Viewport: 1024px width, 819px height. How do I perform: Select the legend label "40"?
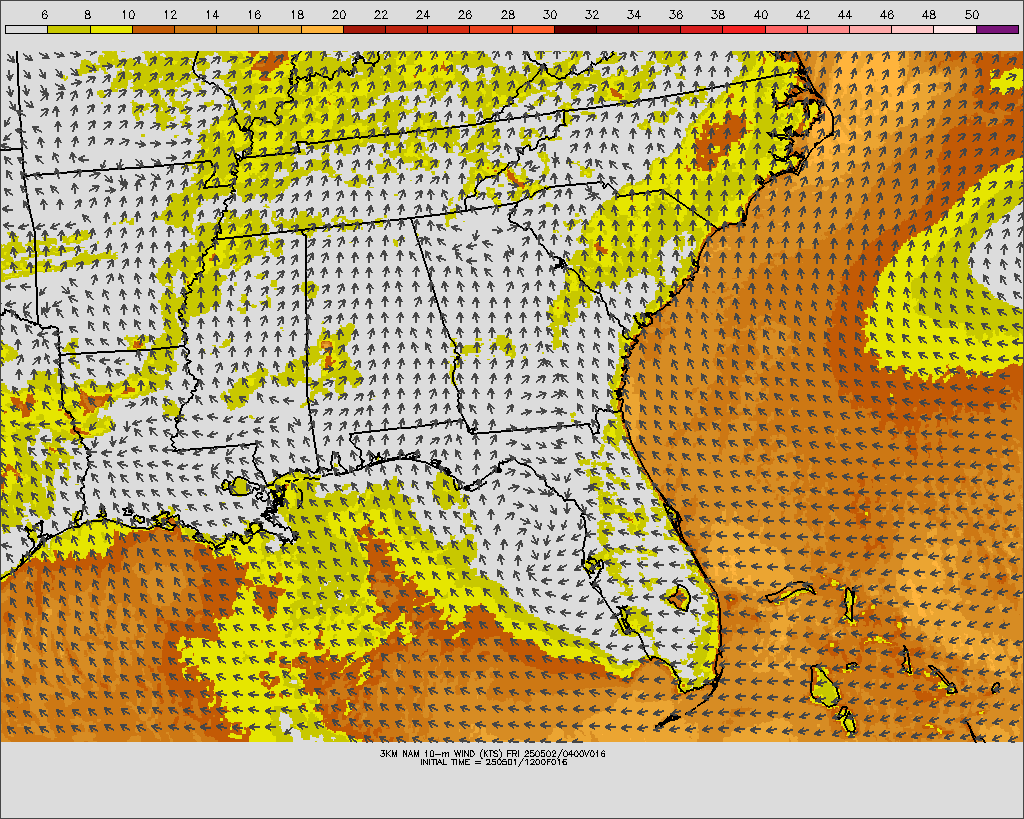coord(760,14)
